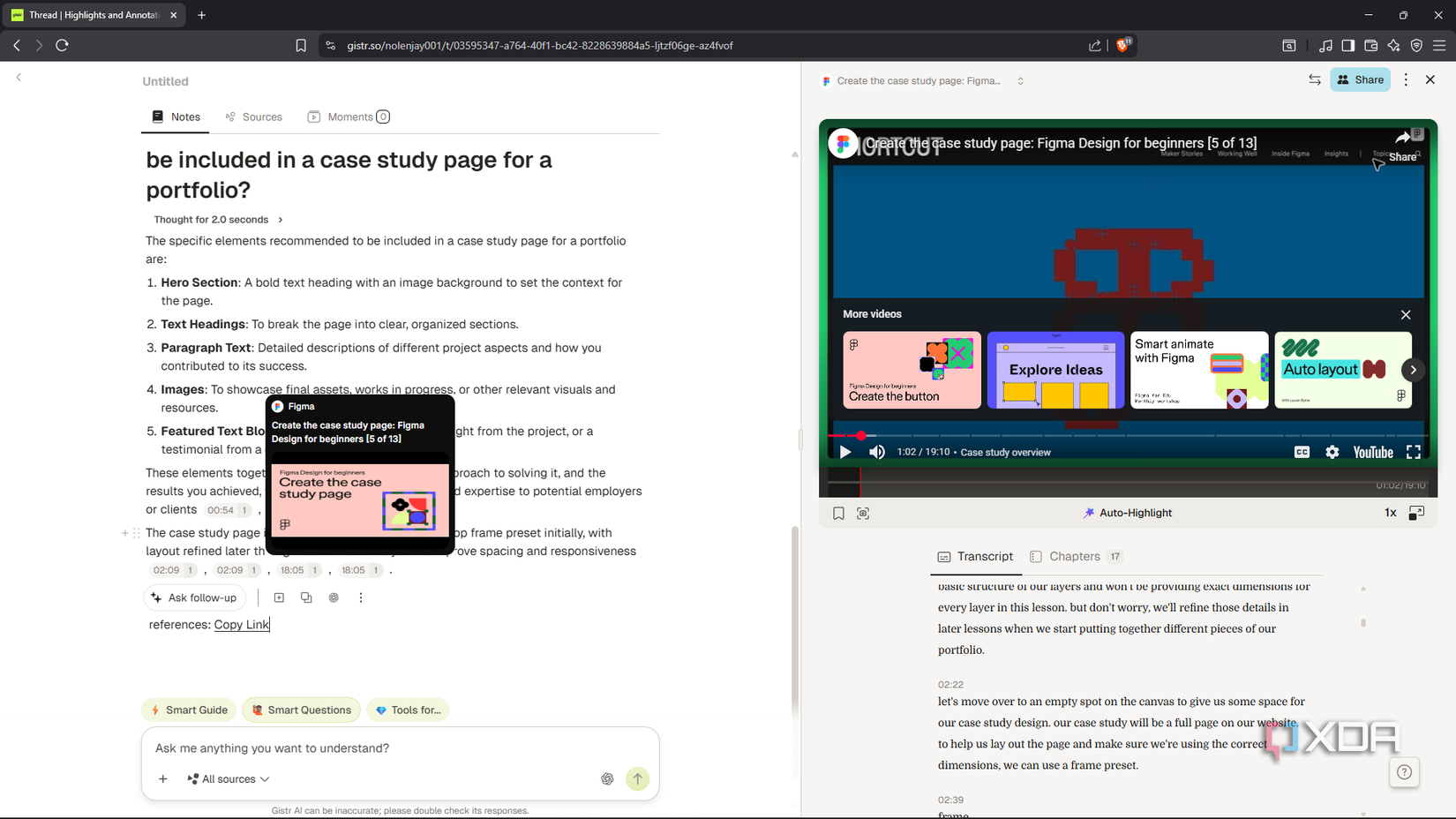
Task: Mute the video audio
Action: tap(876, 451)
